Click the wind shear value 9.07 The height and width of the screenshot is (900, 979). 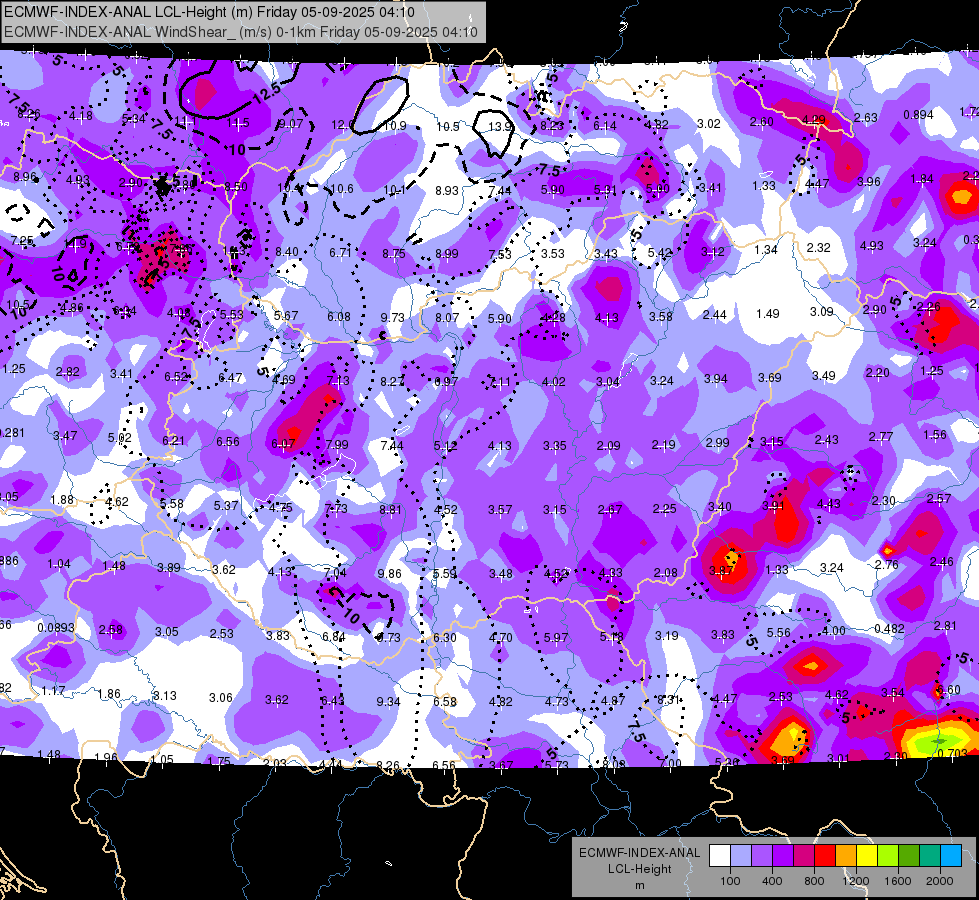[291, 124]
